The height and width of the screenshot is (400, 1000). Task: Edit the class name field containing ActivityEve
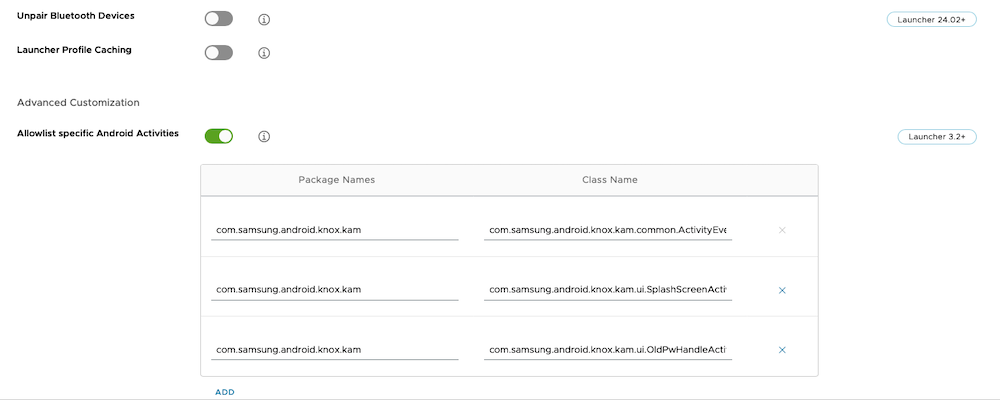click(608, 230)
